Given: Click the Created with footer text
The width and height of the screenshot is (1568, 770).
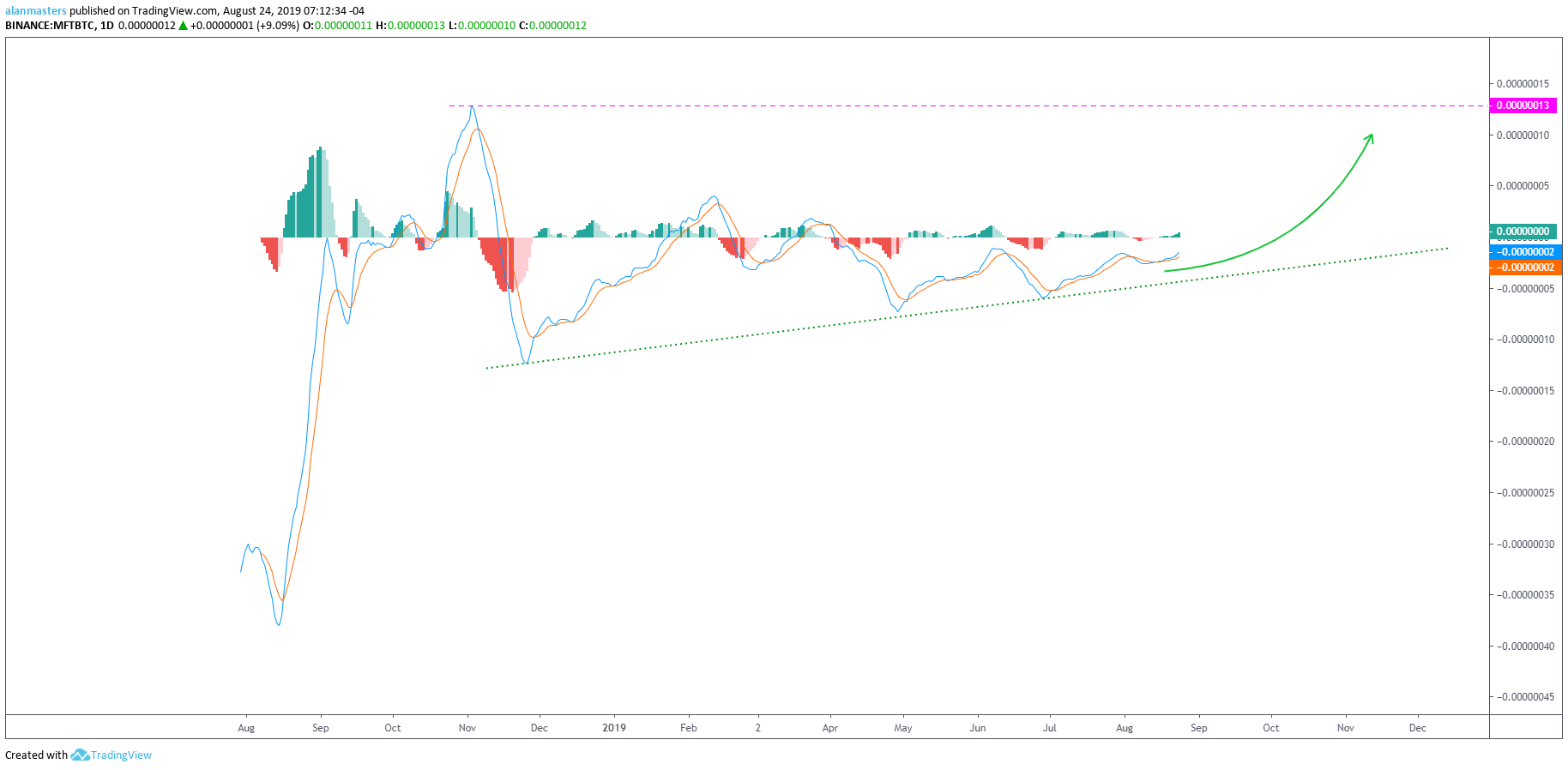Looking at the screenshot, I should (36, 755).
